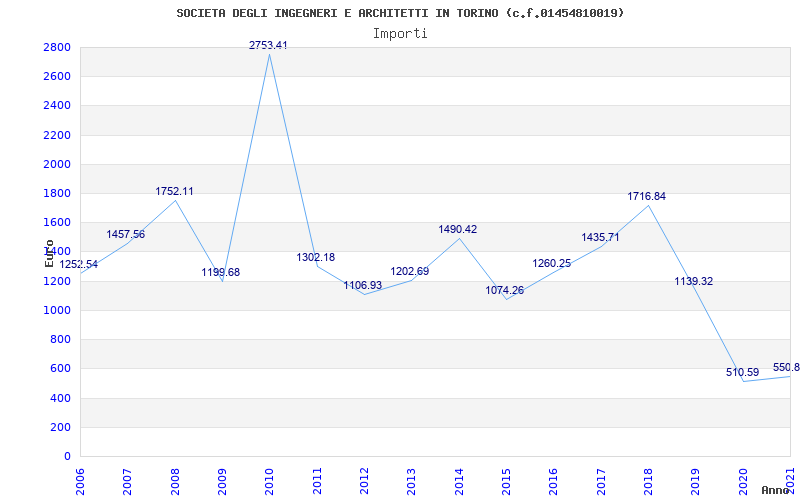Image resolution: width=800 pixels, height=500 pixels.
Task: Click the 2012 x-axis label
Action: click(x=364, y=481)
